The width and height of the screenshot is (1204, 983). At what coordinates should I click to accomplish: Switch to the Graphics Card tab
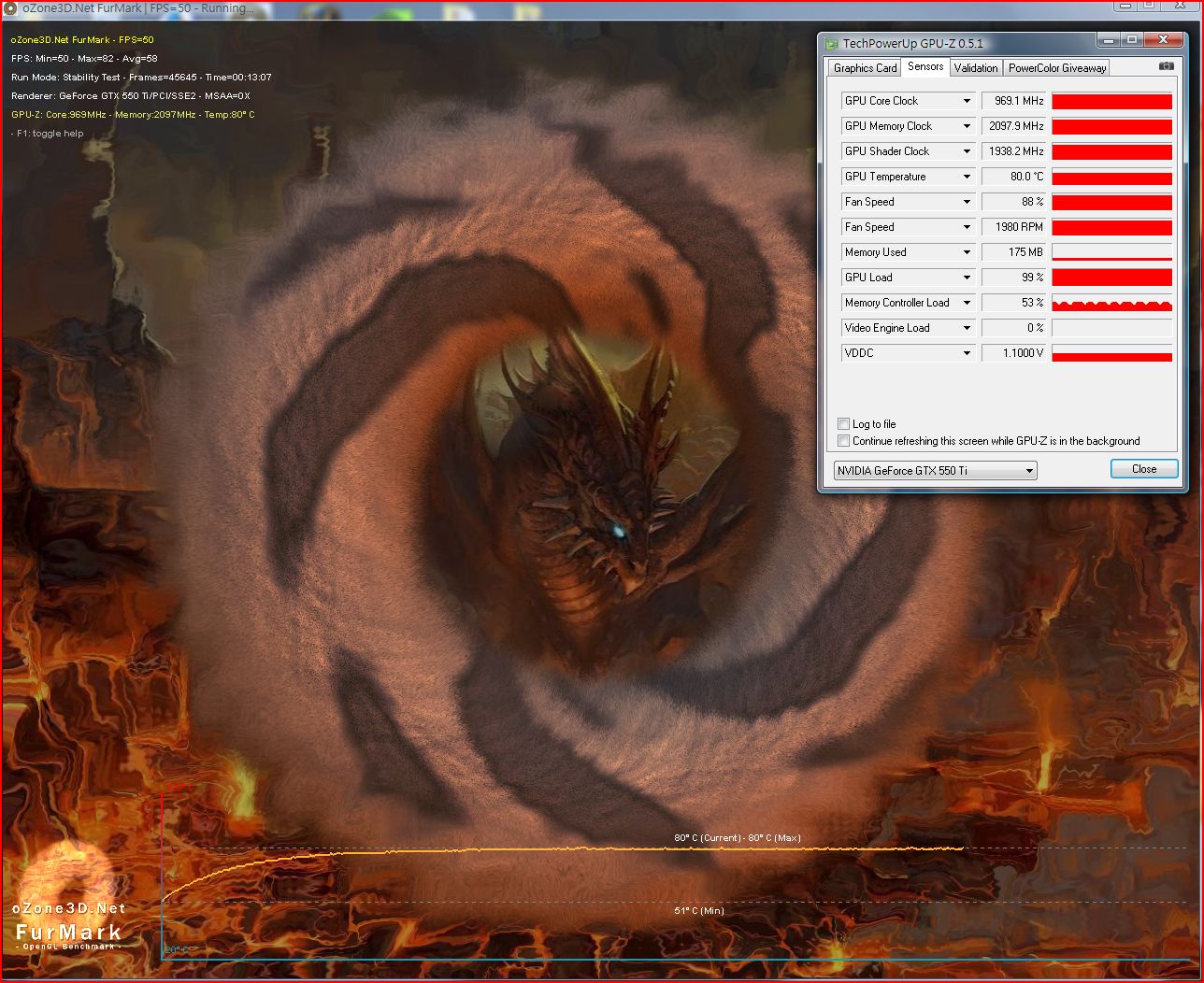pyautogui.click(x=865, y=68)
